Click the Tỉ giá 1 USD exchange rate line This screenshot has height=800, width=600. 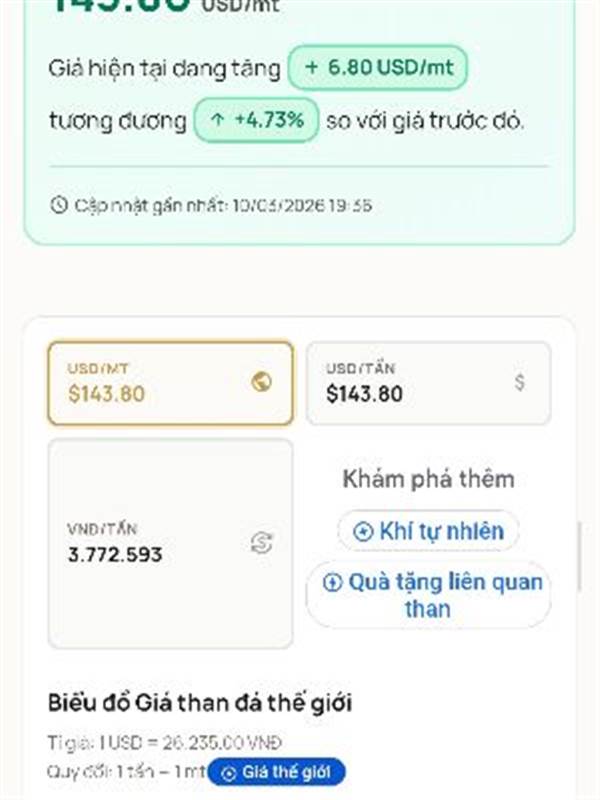165,743
